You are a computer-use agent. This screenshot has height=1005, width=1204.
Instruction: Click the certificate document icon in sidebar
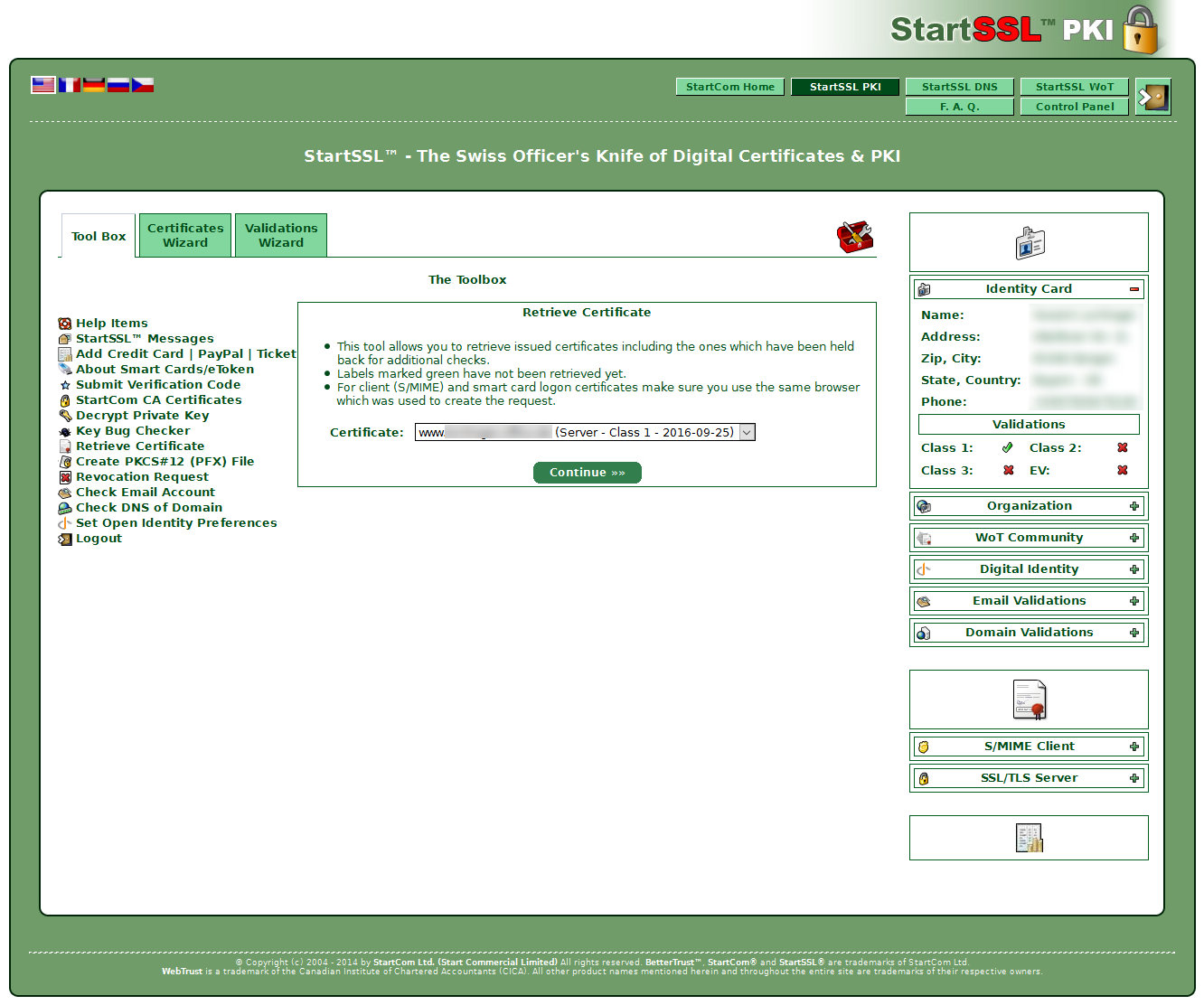click(x=1030, y=700)
